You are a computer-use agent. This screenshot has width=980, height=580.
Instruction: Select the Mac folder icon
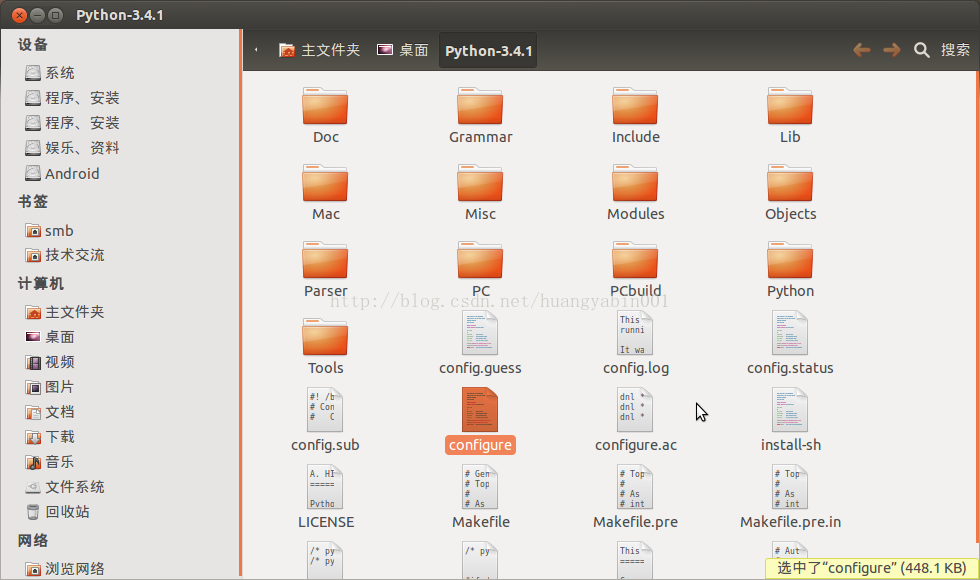[x=325, y=183]
